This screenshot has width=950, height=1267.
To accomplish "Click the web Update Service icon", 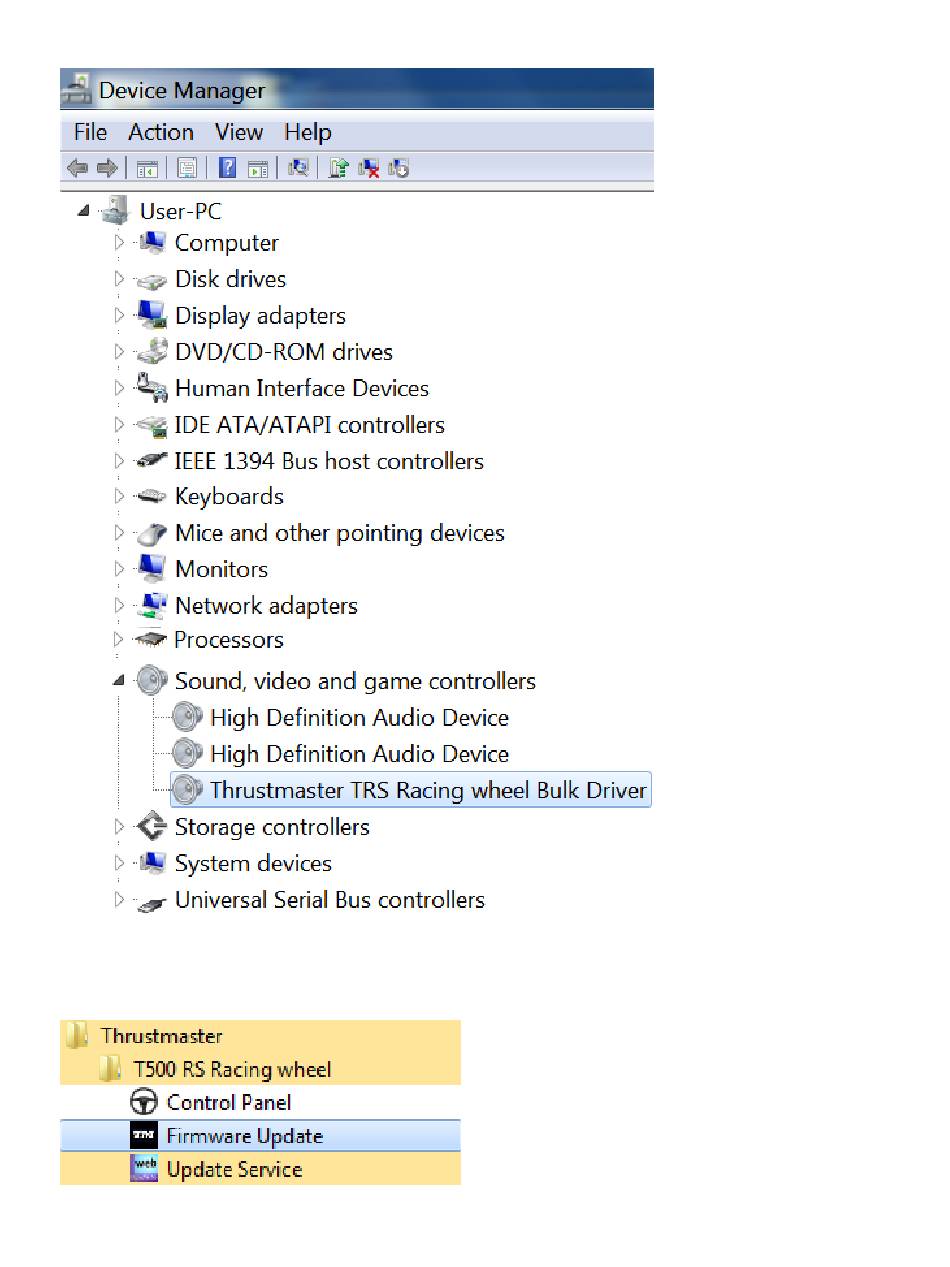I will coord(145,1169).
